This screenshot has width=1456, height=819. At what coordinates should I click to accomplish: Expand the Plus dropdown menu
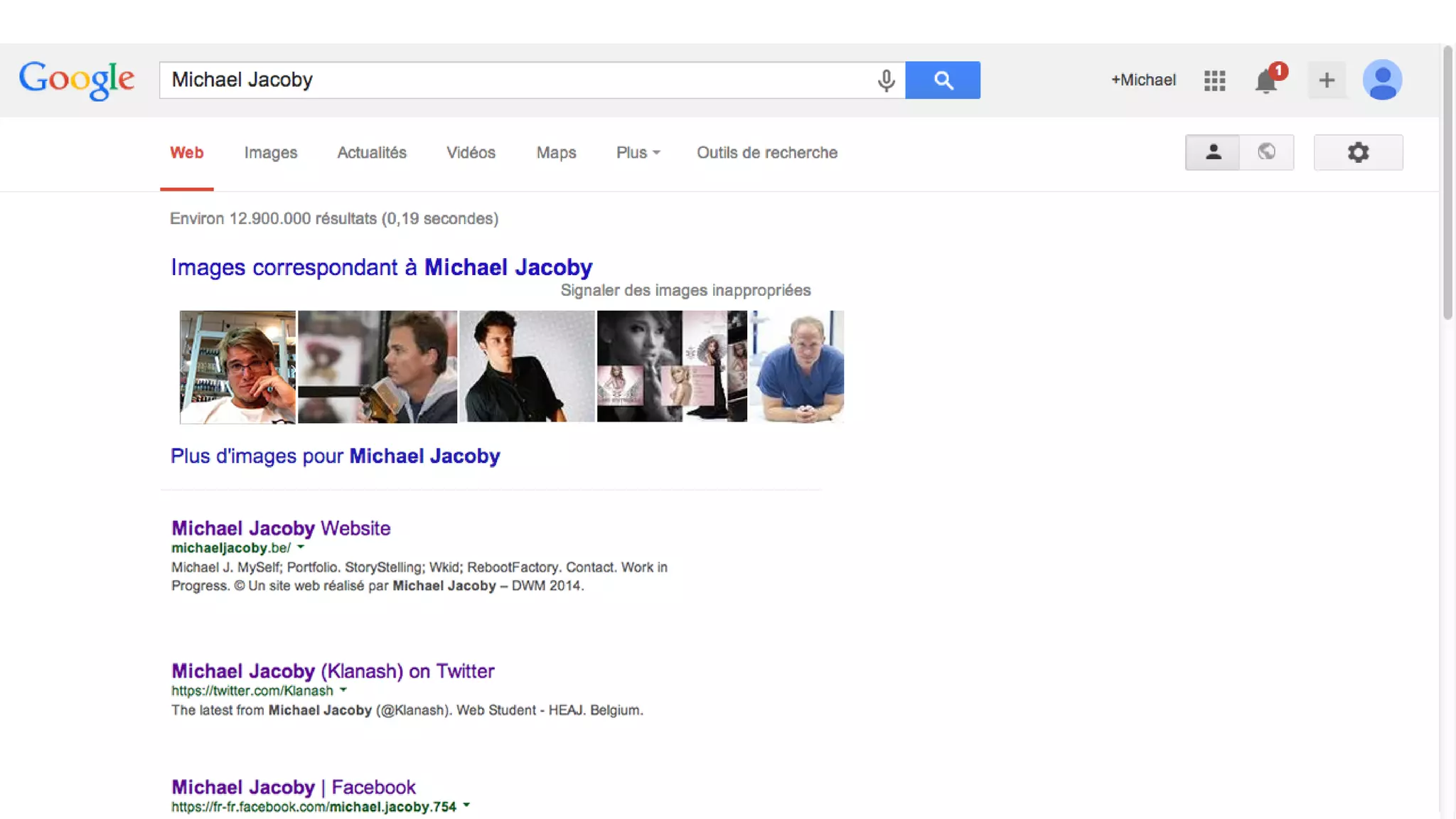coord(638,153)
